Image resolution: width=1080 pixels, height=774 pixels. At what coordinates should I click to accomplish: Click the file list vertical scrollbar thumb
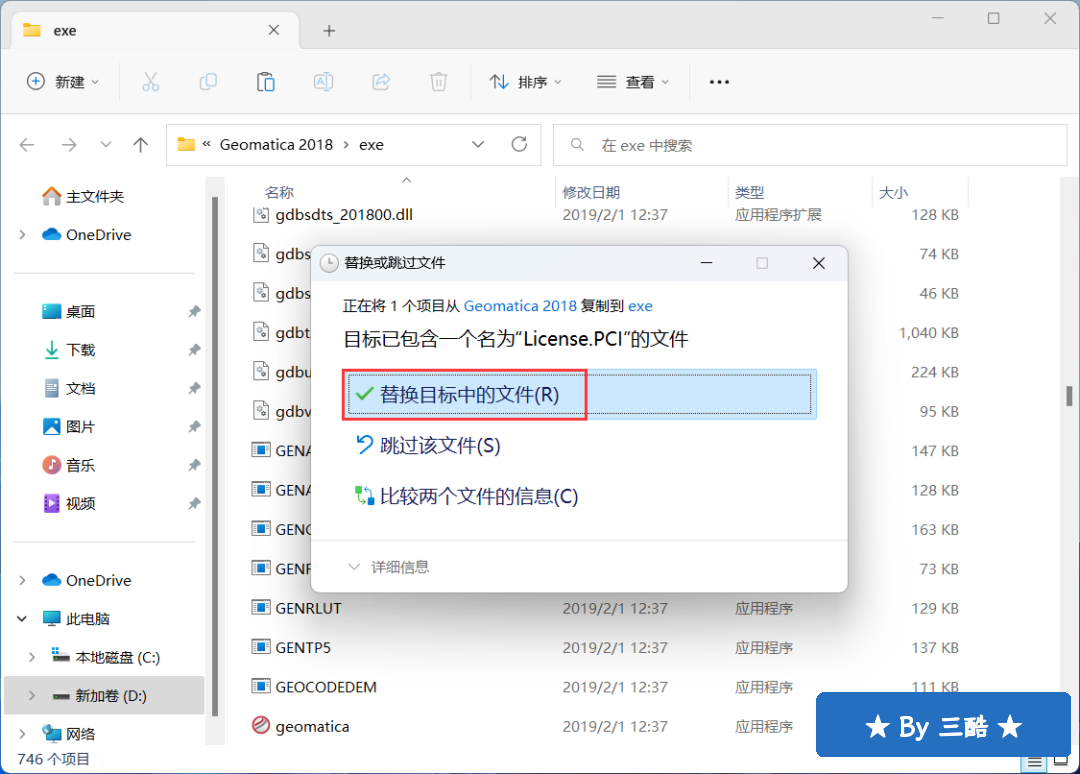1069,396
